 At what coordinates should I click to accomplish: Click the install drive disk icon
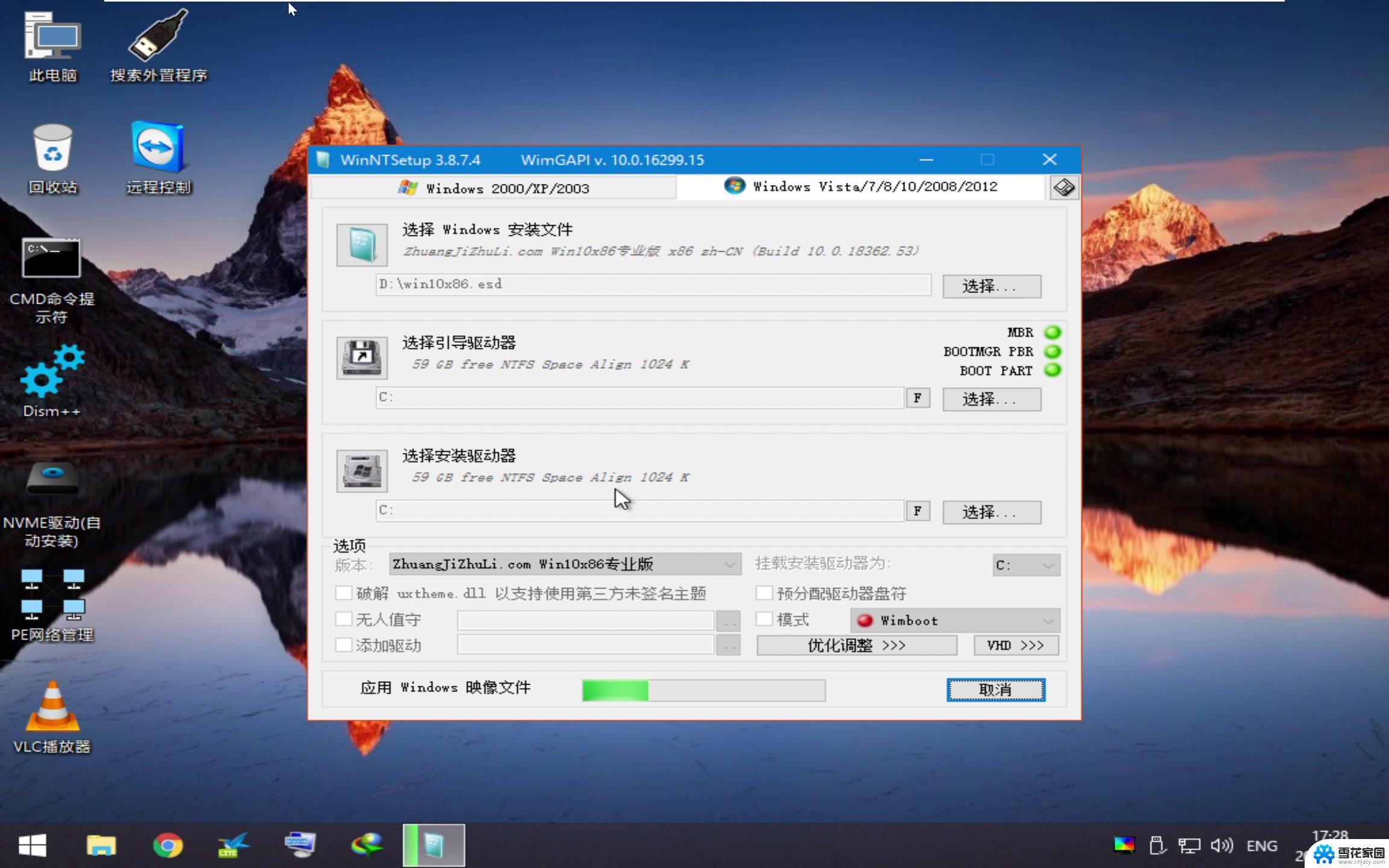coord(362,471)
